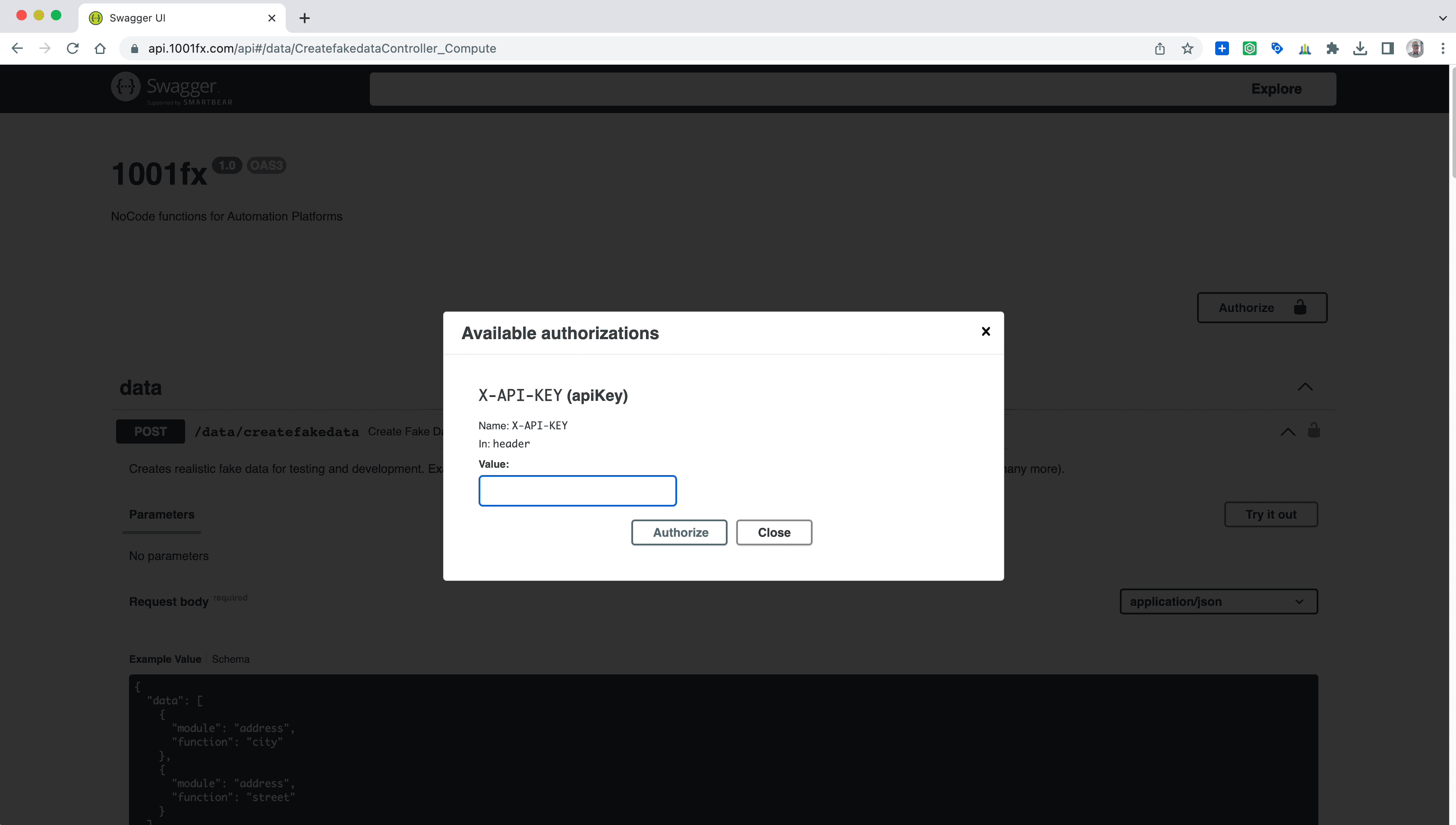Toggle the browser side panel icon
Viewport: 1456px width, 825px height.
(x=1387, y=49)
